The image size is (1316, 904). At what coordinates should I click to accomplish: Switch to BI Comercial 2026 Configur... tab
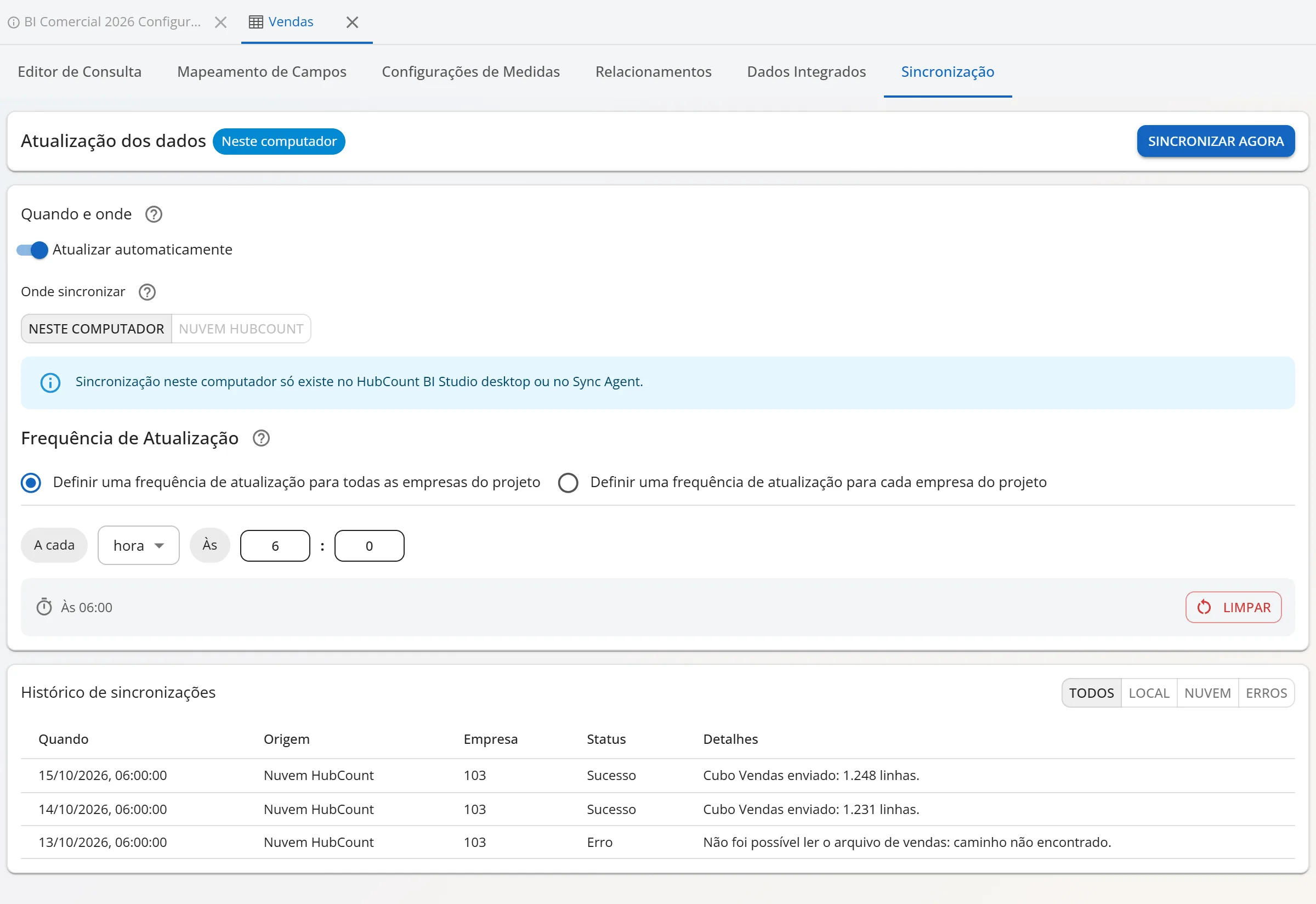point(113,22)
